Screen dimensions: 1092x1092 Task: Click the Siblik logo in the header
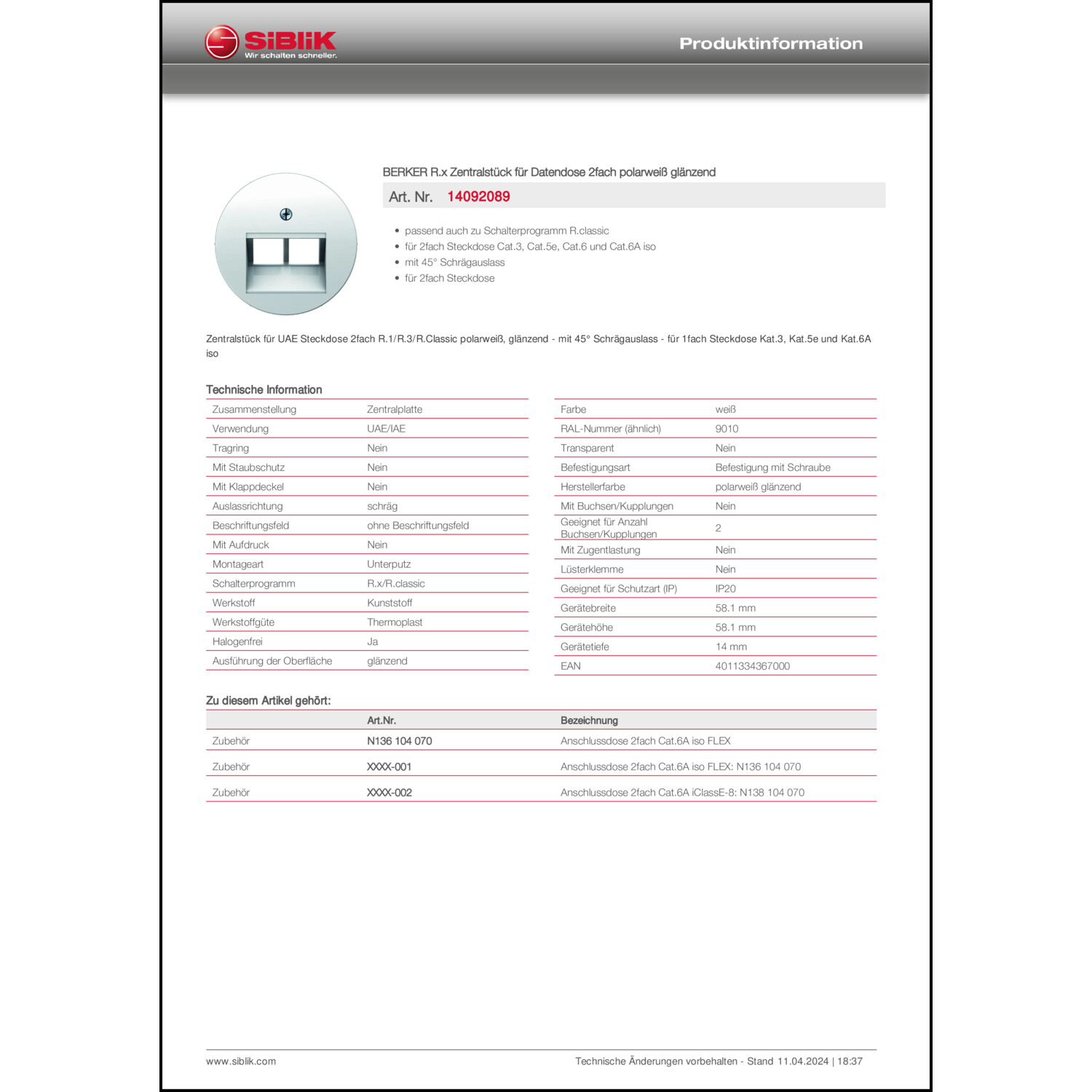point(271,42)
